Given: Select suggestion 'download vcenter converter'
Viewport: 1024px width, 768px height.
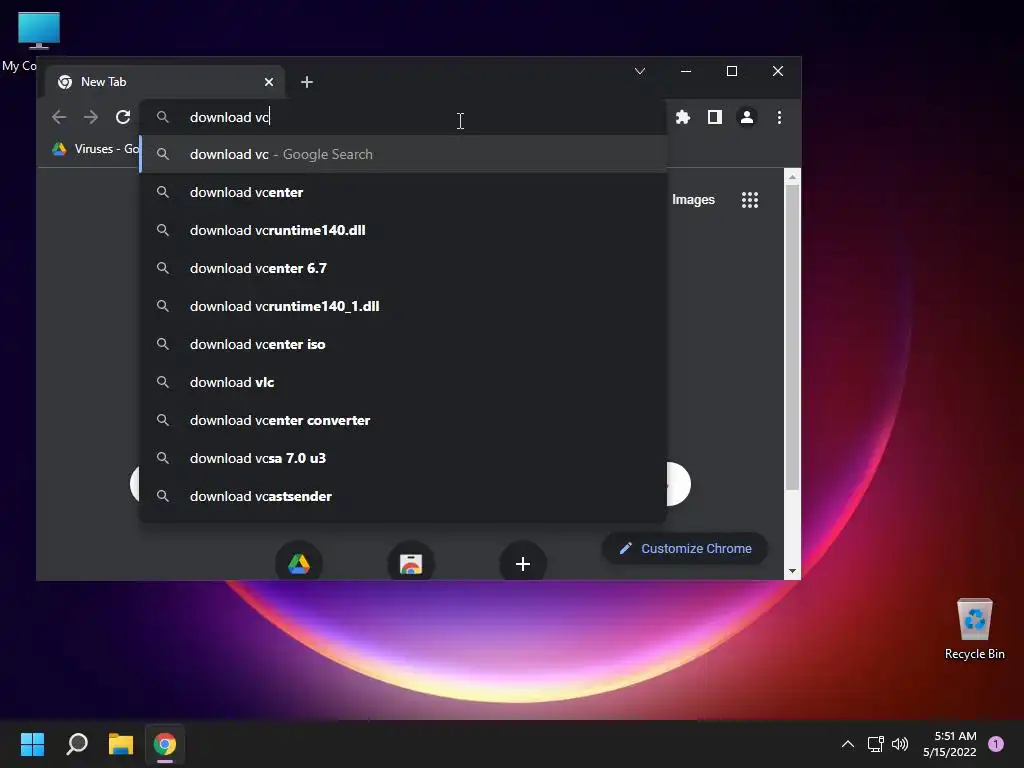Looking at the screenshot, I should (x=404, y=421).
